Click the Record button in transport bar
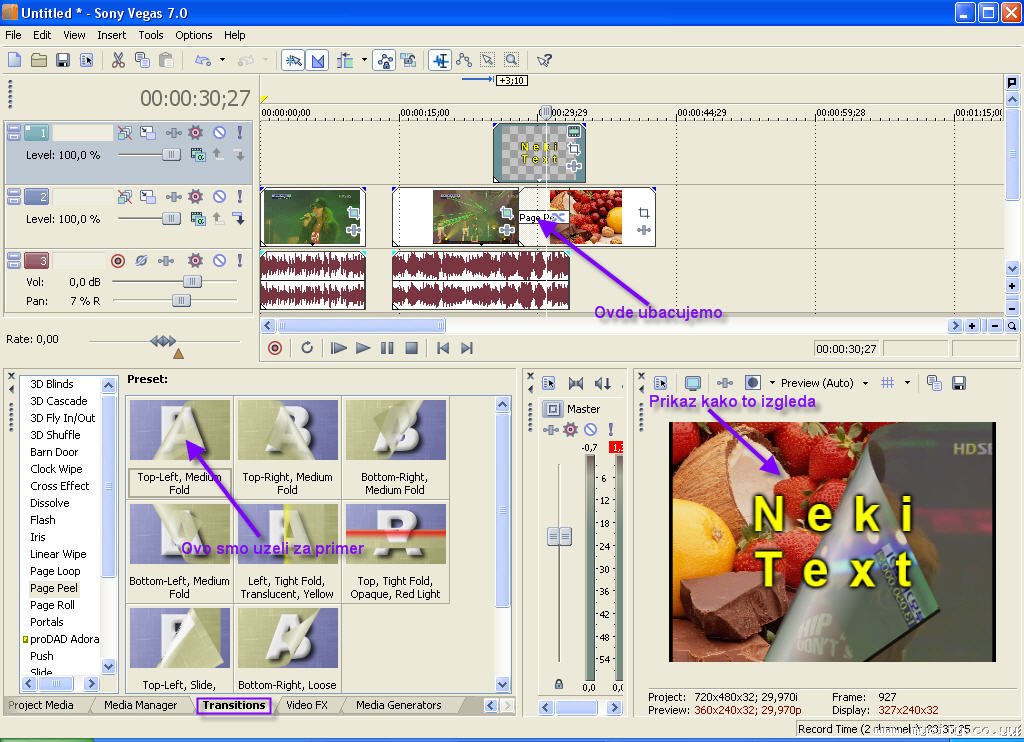The image size is (1024, 742). pyautogui.click(x=275, y=348)
